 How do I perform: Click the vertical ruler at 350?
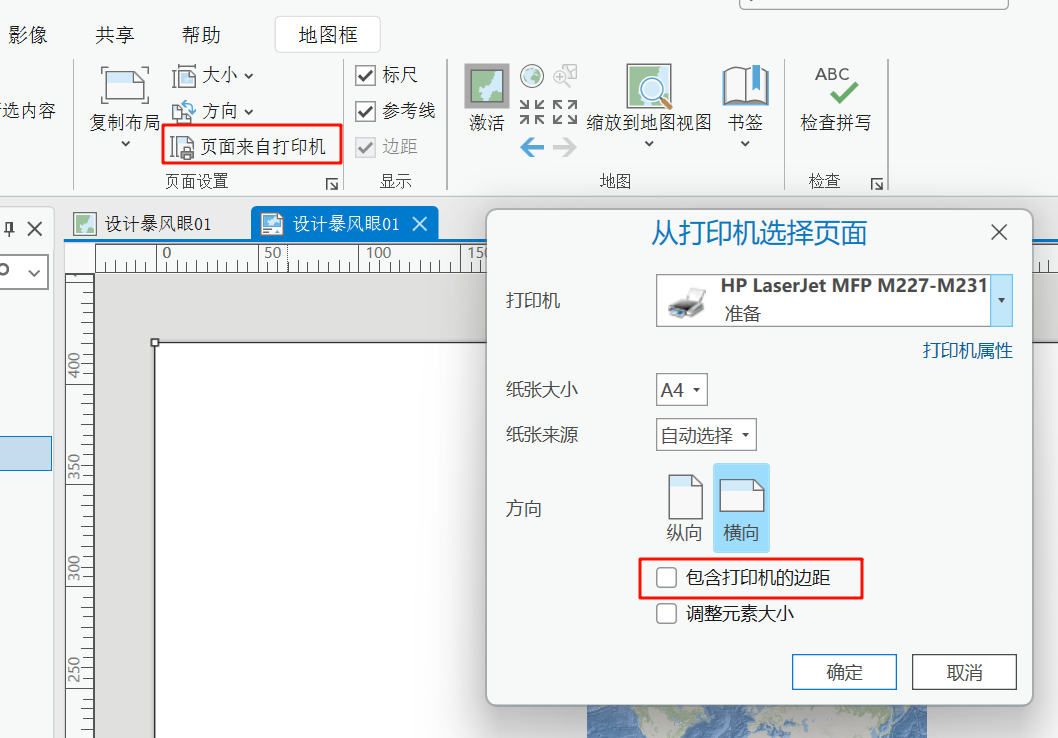click(74, 466)
